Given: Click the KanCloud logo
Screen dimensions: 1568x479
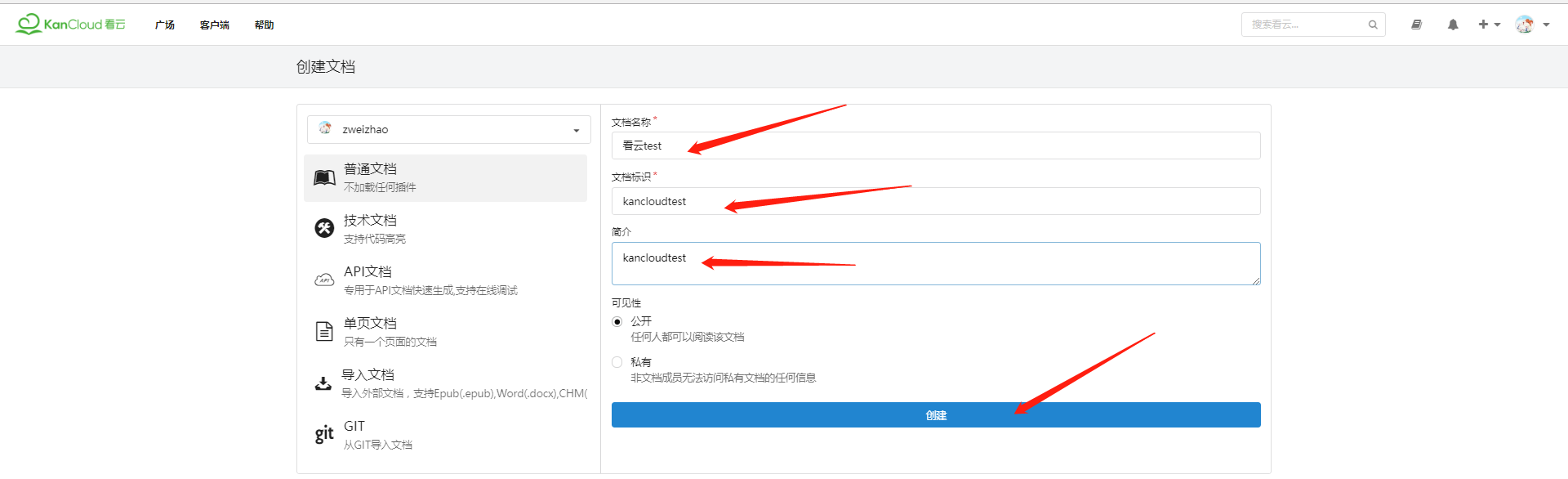Looking at the screenshot, I should tap(71, 25).
